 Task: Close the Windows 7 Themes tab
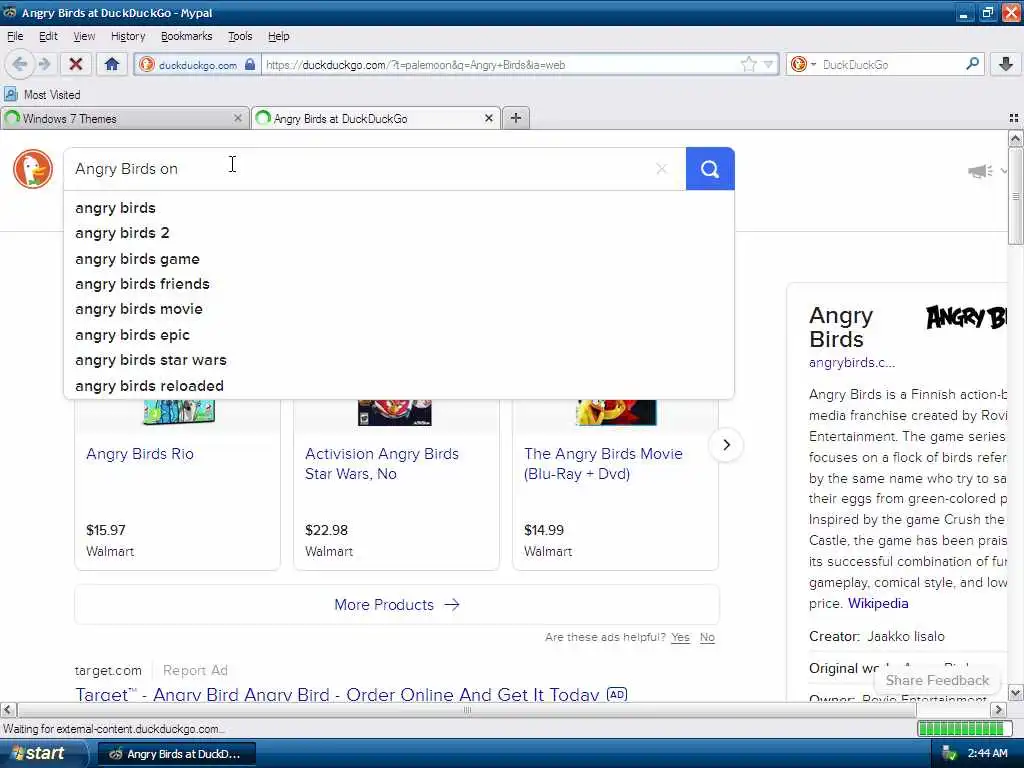coord(238,118)
